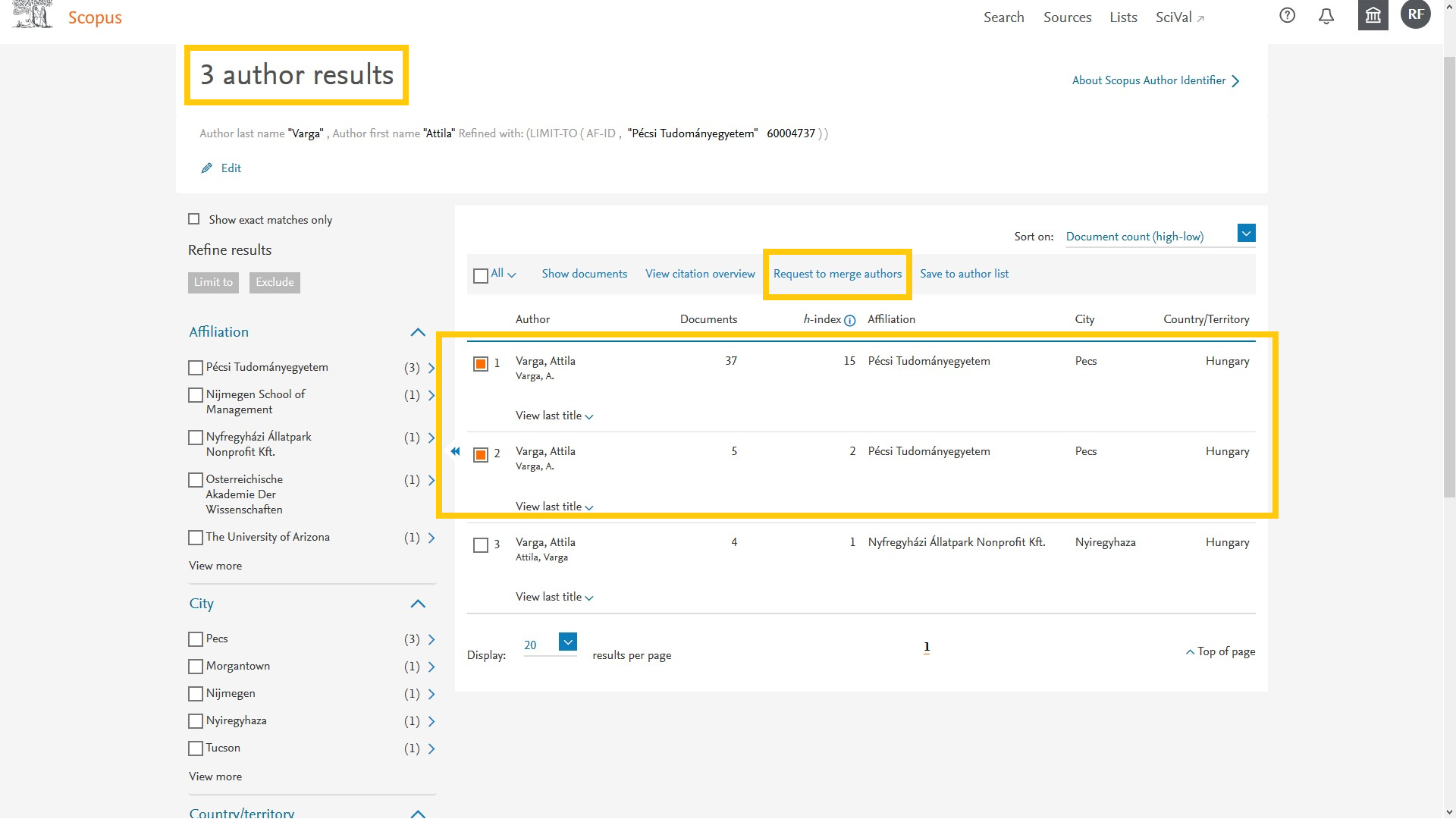Check the Nijmegen School of Management filter
This screenshot has width=1456, height=819.
click(196, 395)
